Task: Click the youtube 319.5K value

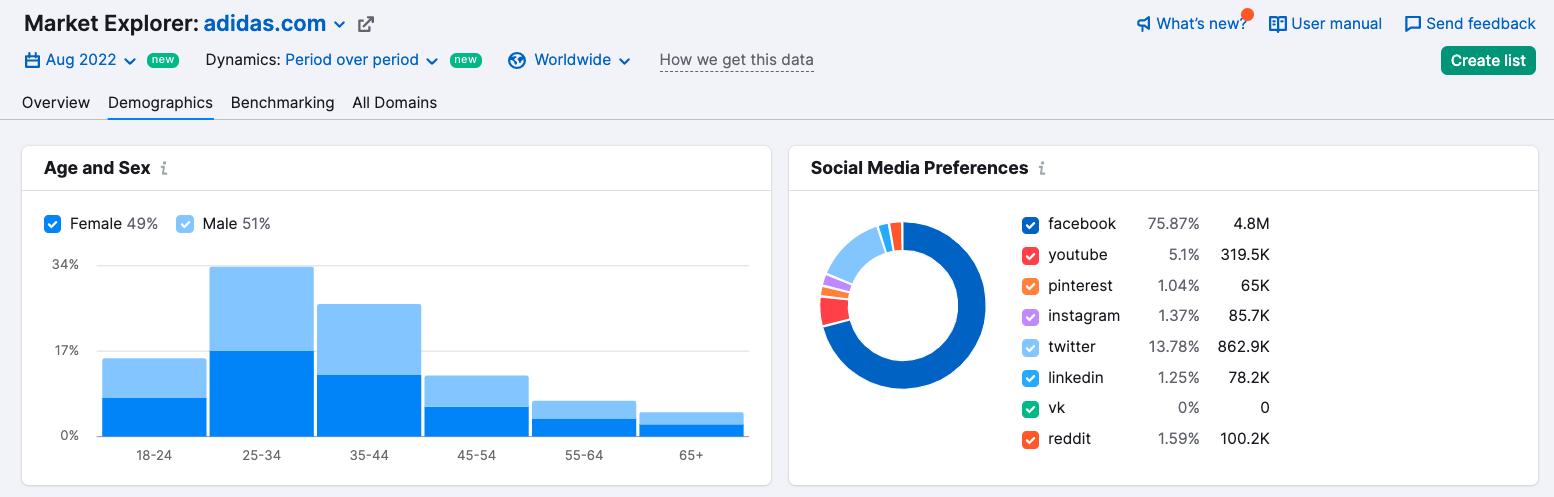Action: coord(1245,256)
